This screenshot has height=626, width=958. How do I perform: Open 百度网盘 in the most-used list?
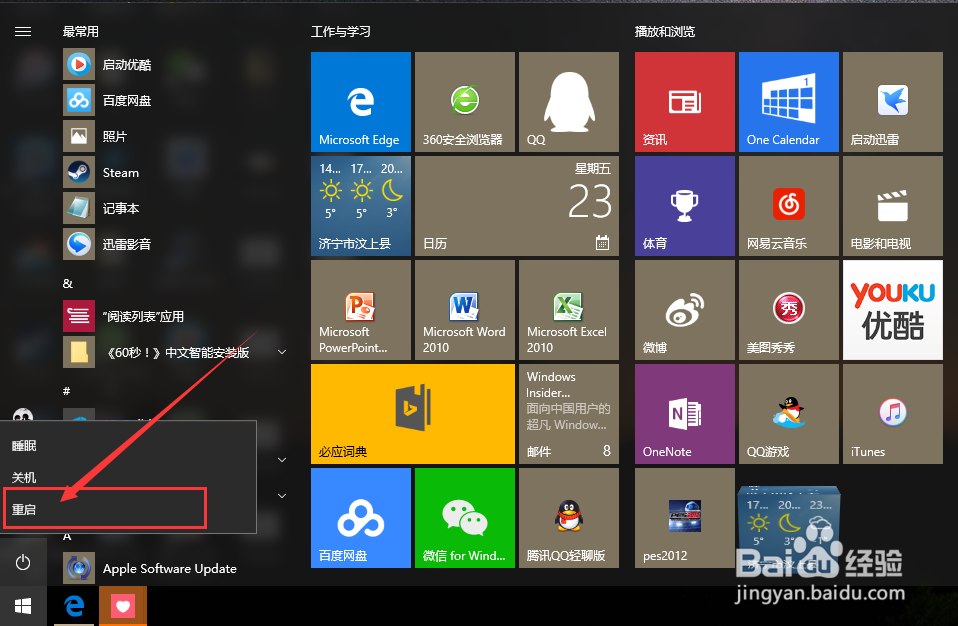[177, 100]
